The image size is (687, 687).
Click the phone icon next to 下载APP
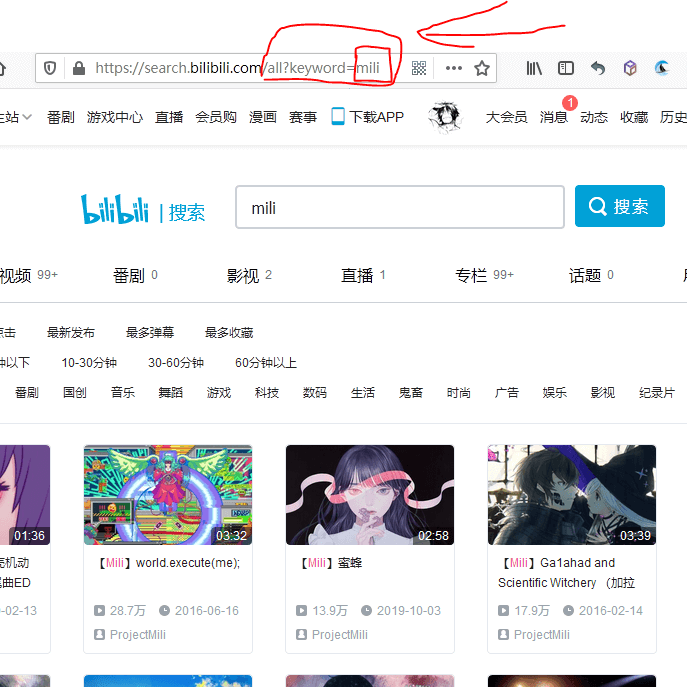pyautogui.click(x=338, y=117)
